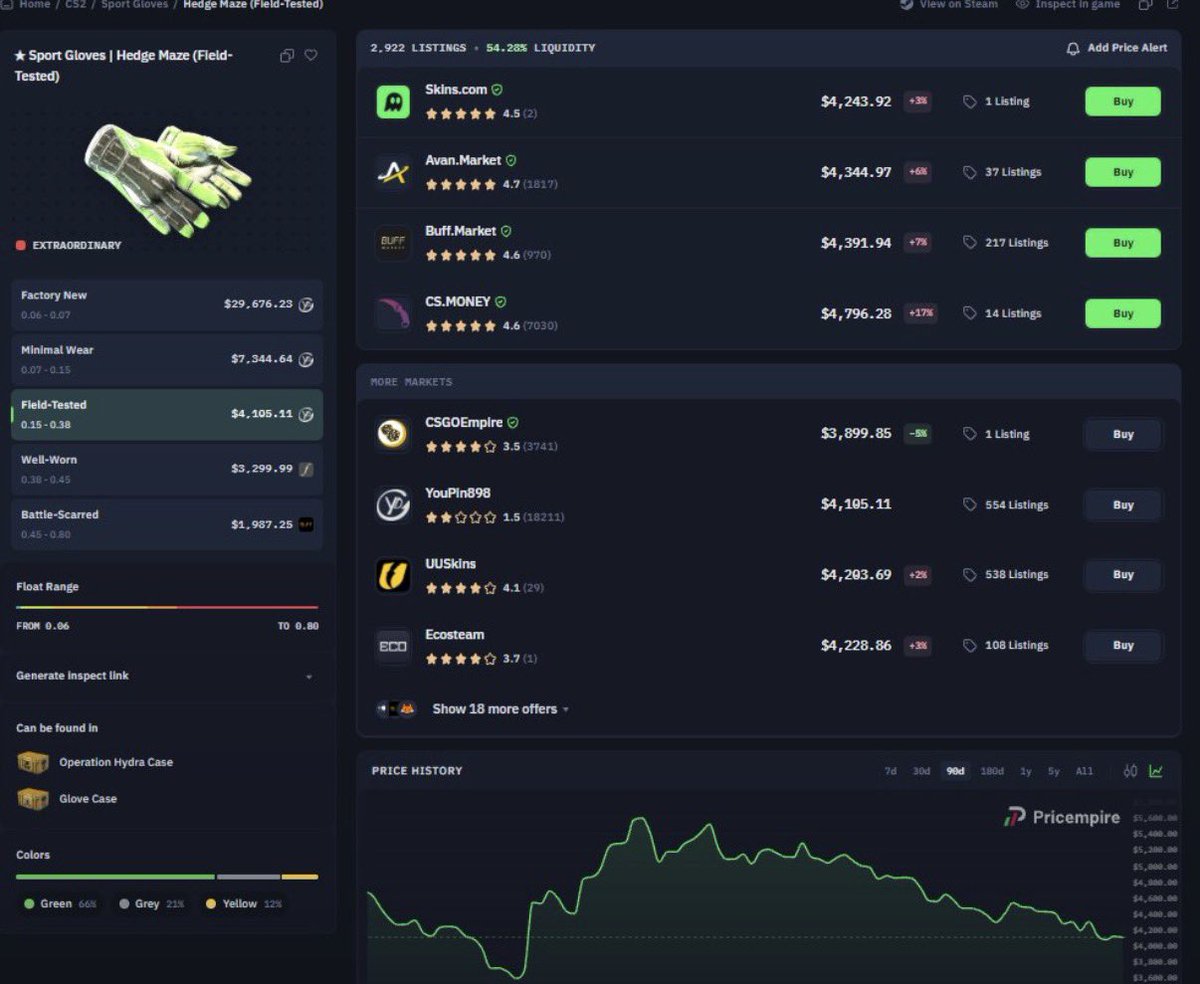Buy from CSGOEmpire

click(1123, 435)
